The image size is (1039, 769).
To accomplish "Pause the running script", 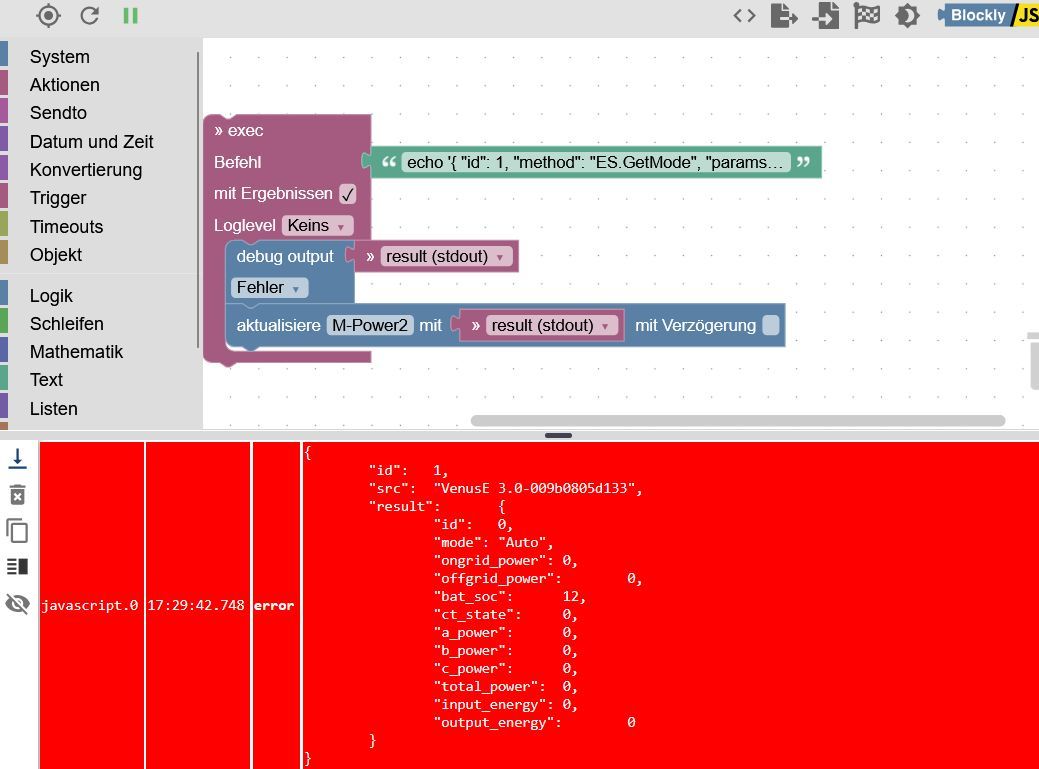I will pos(131,15).
